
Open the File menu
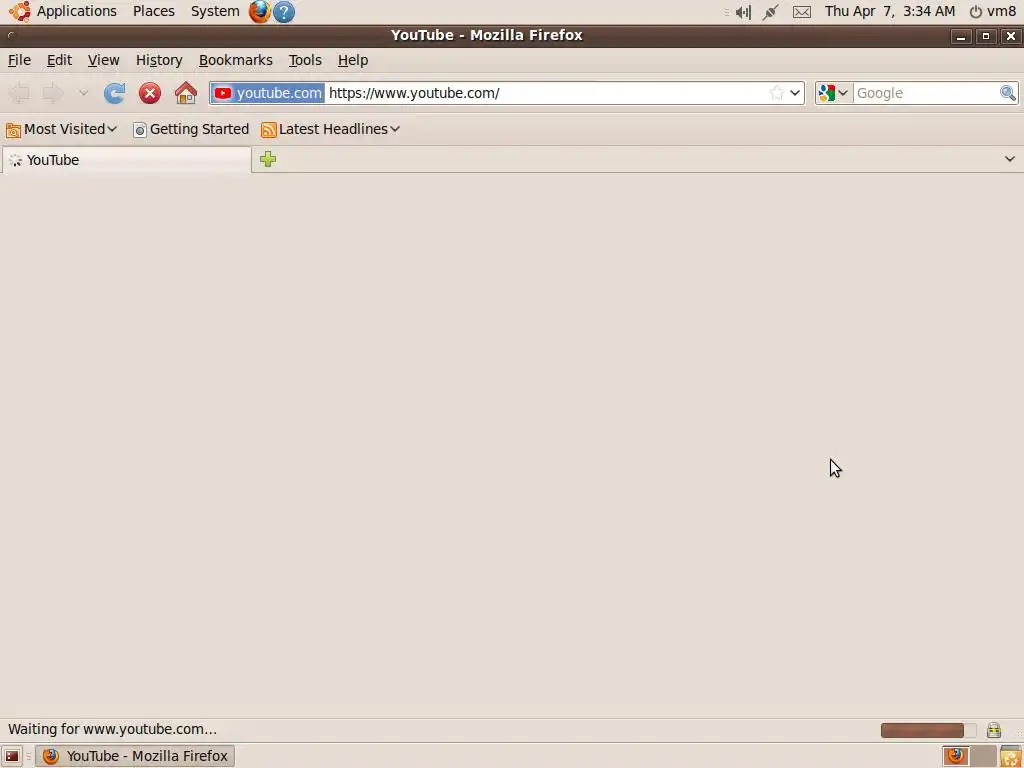point(19,60)
